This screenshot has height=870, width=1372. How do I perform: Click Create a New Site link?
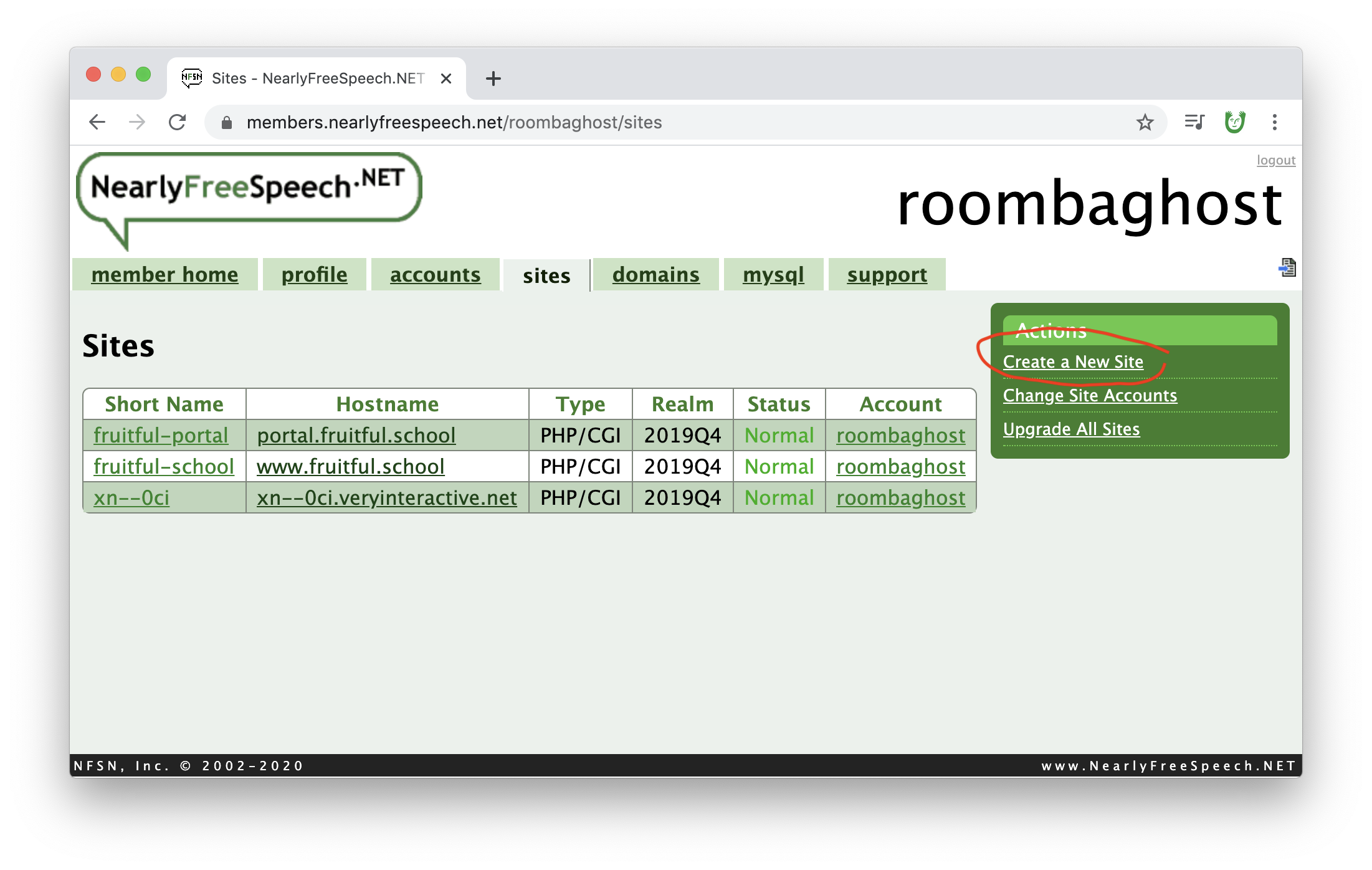(1073, 362)
